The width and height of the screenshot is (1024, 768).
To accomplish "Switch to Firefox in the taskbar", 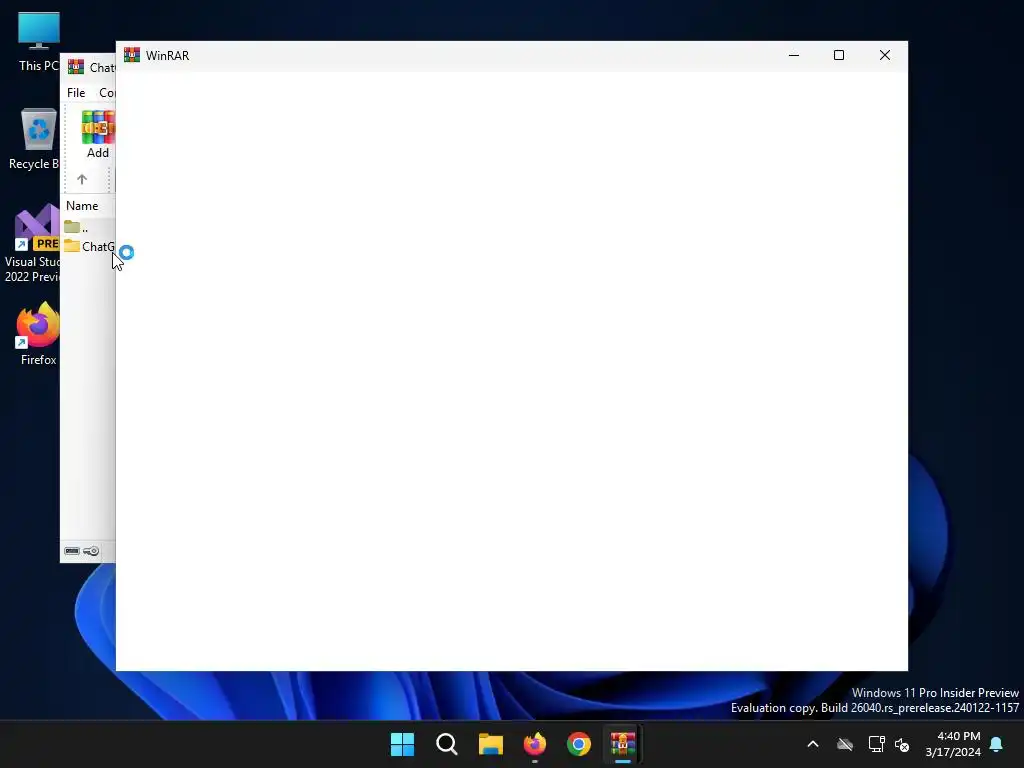I will 535,744.
